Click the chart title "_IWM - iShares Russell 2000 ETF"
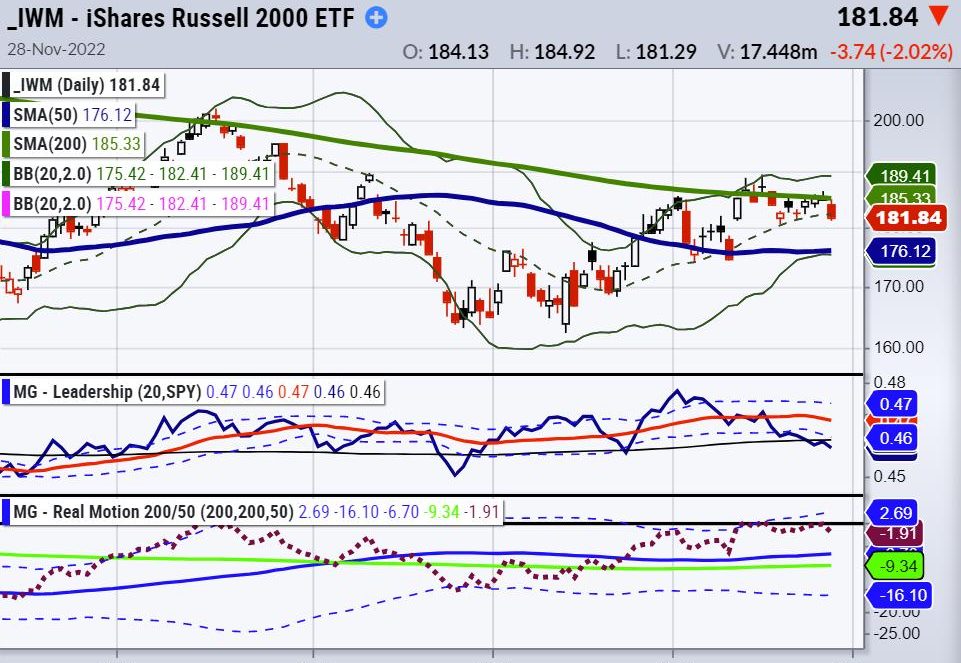The height and width of the screenshot is (663, 961). coord(181,18)
